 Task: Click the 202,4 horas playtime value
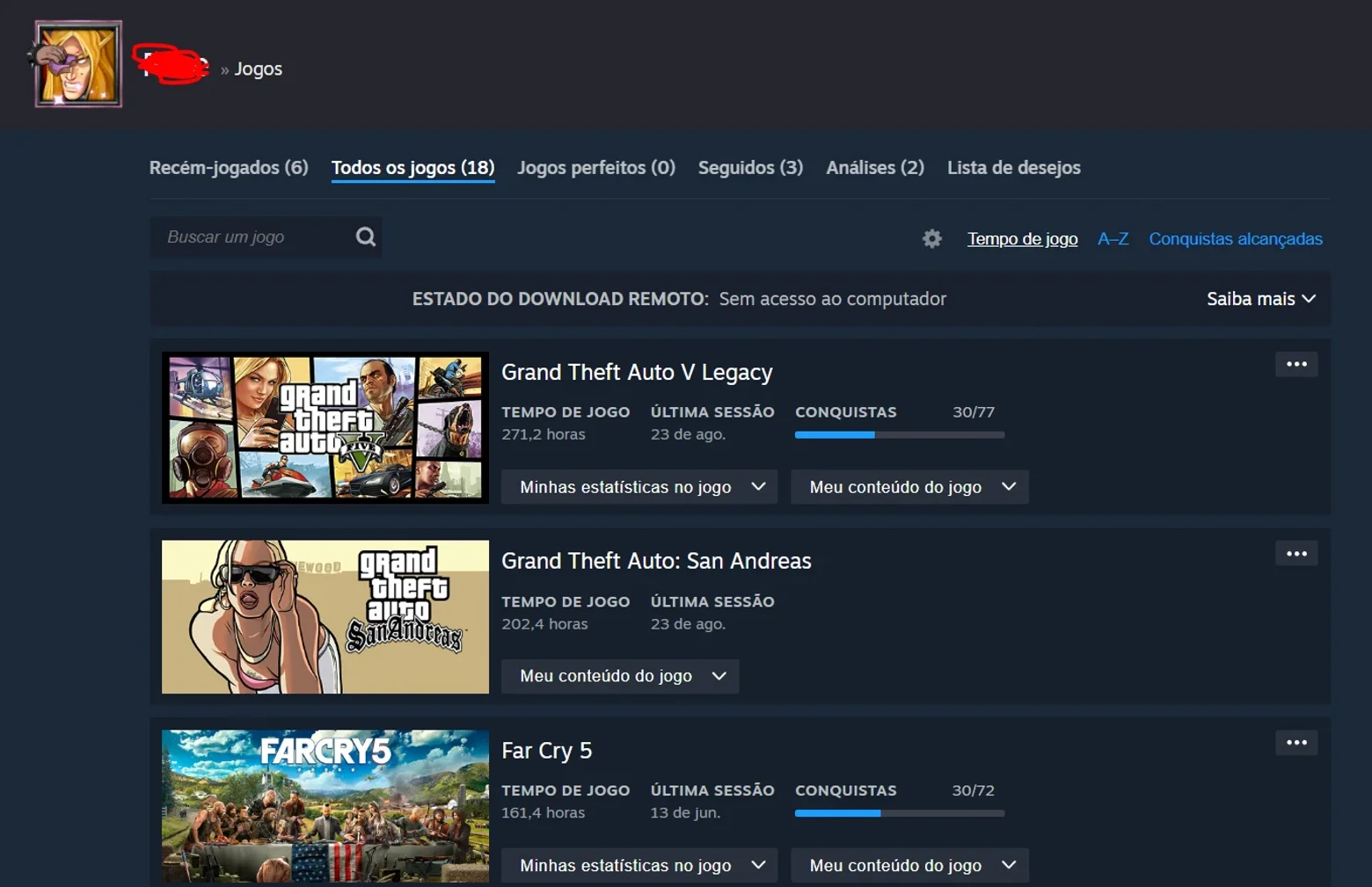coord(544,624)
